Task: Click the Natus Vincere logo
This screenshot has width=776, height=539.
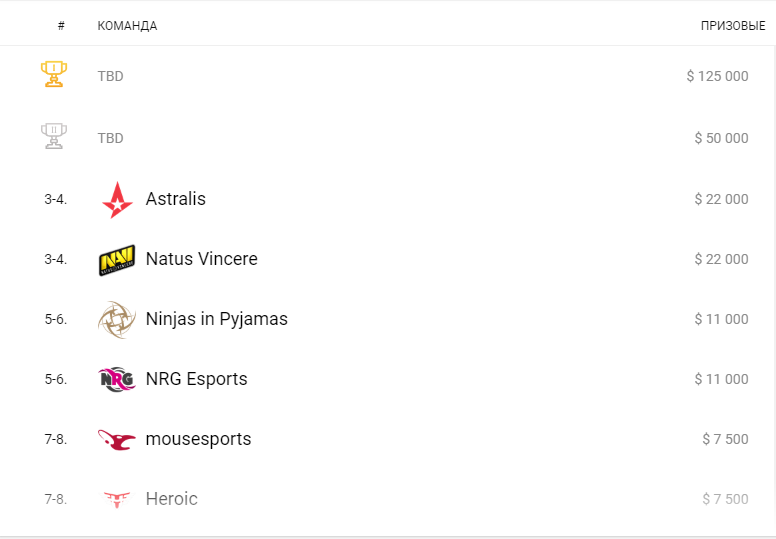Action: (117, 260)
